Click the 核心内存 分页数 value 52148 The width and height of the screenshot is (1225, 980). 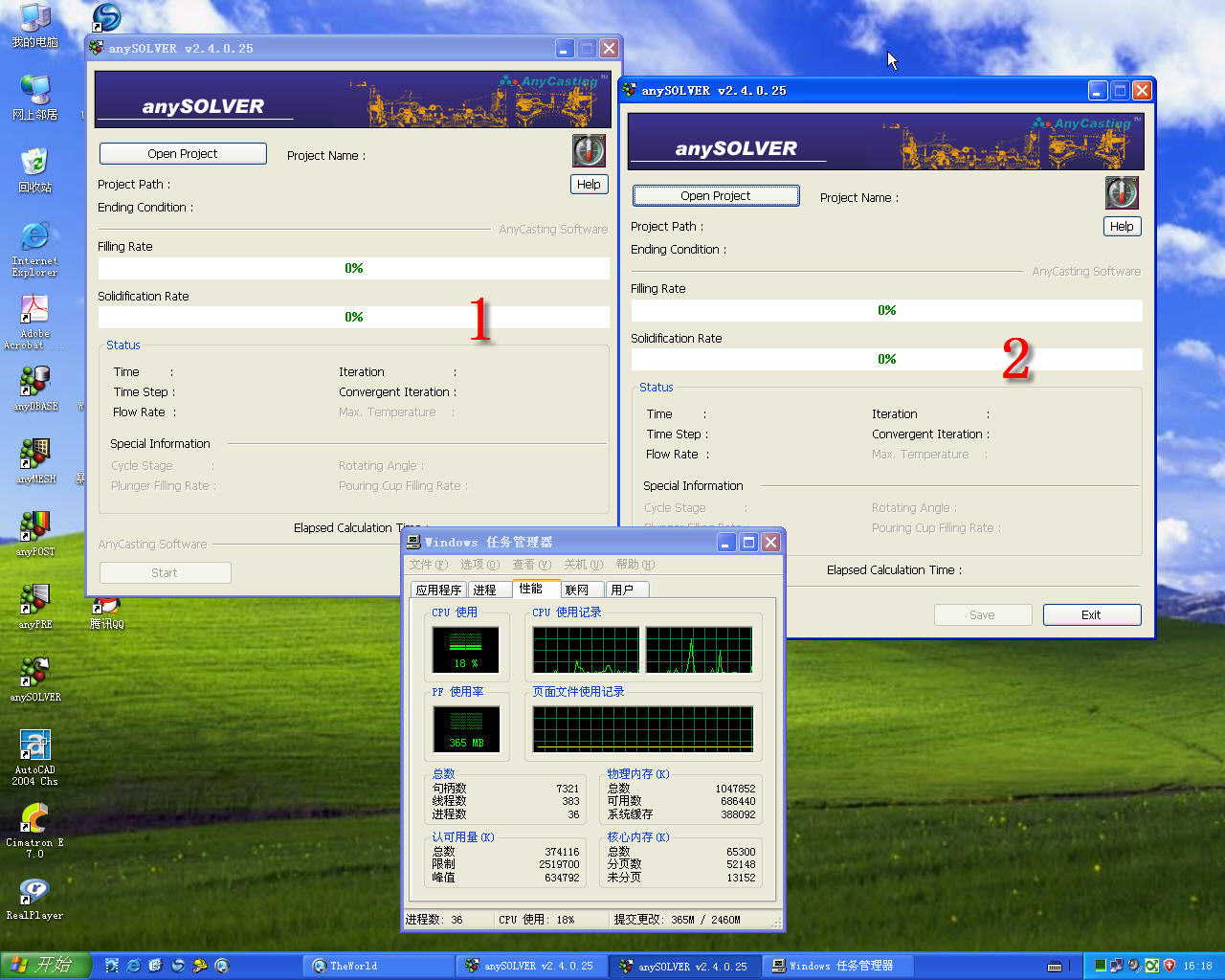(x=741, y=864)
